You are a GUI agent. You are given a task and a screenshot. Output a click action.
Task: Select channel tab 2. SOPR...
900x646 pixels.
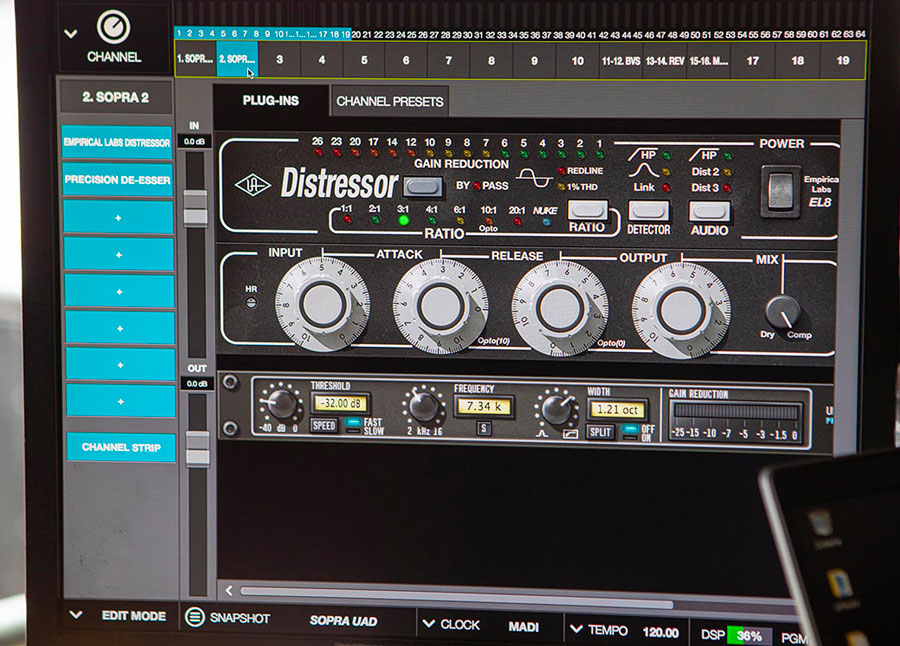tap(237, 59)
